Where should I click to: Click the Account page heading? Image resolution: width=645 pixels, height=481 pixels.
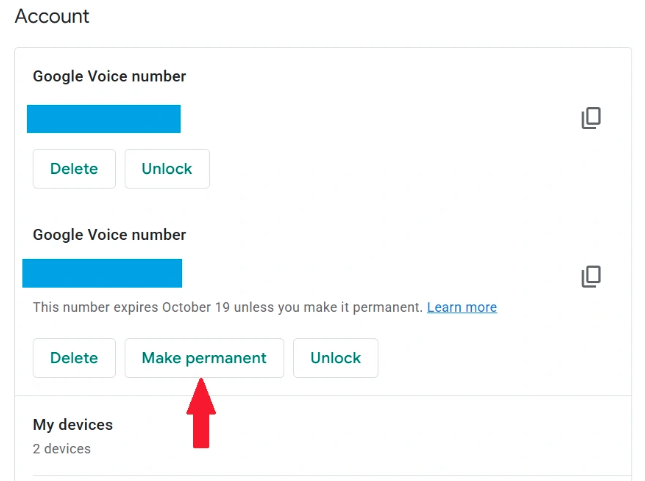pos(52,17)
